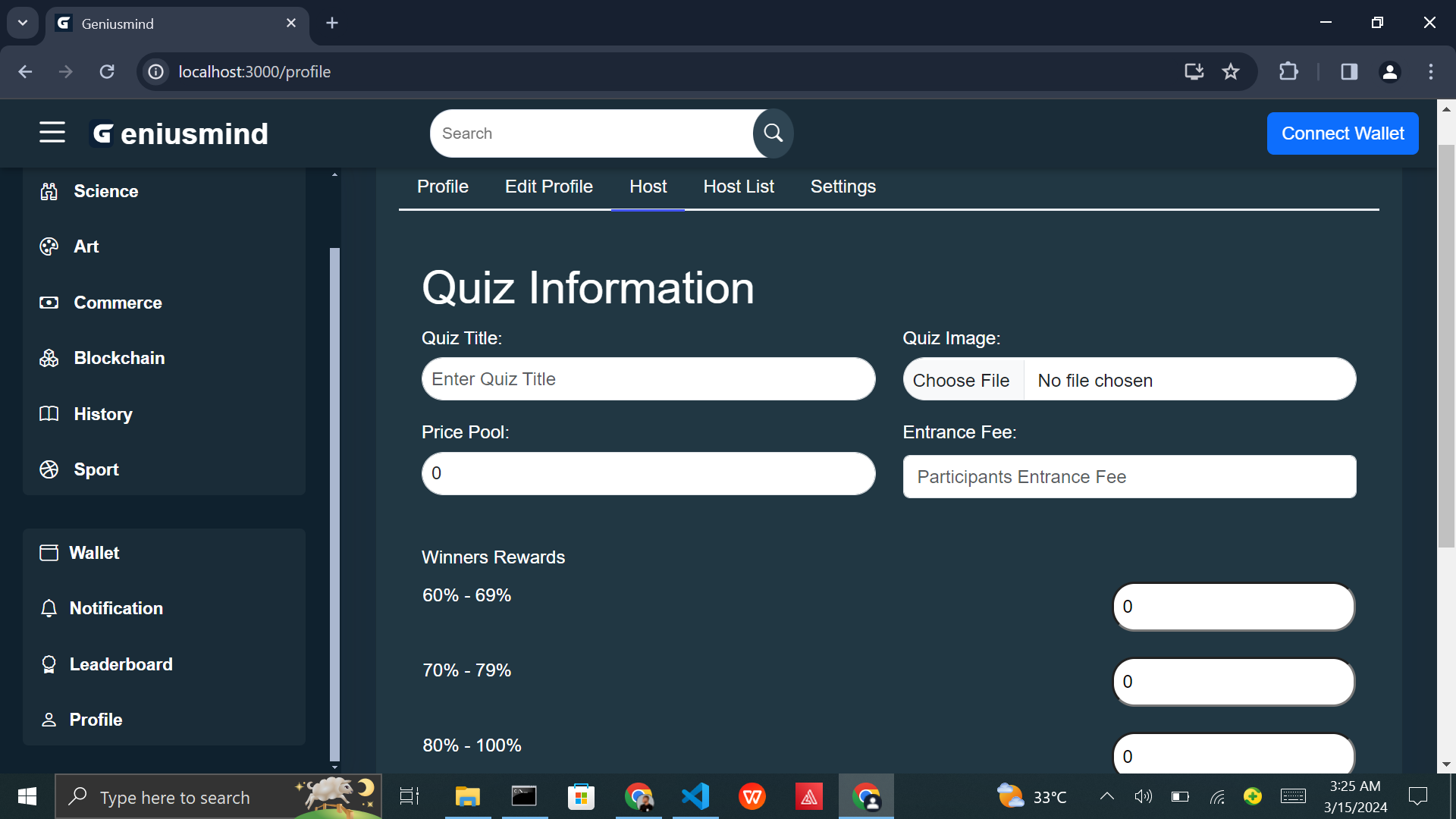
Task: Bookmark this page with star icon
Action: tap(1230, 72)
